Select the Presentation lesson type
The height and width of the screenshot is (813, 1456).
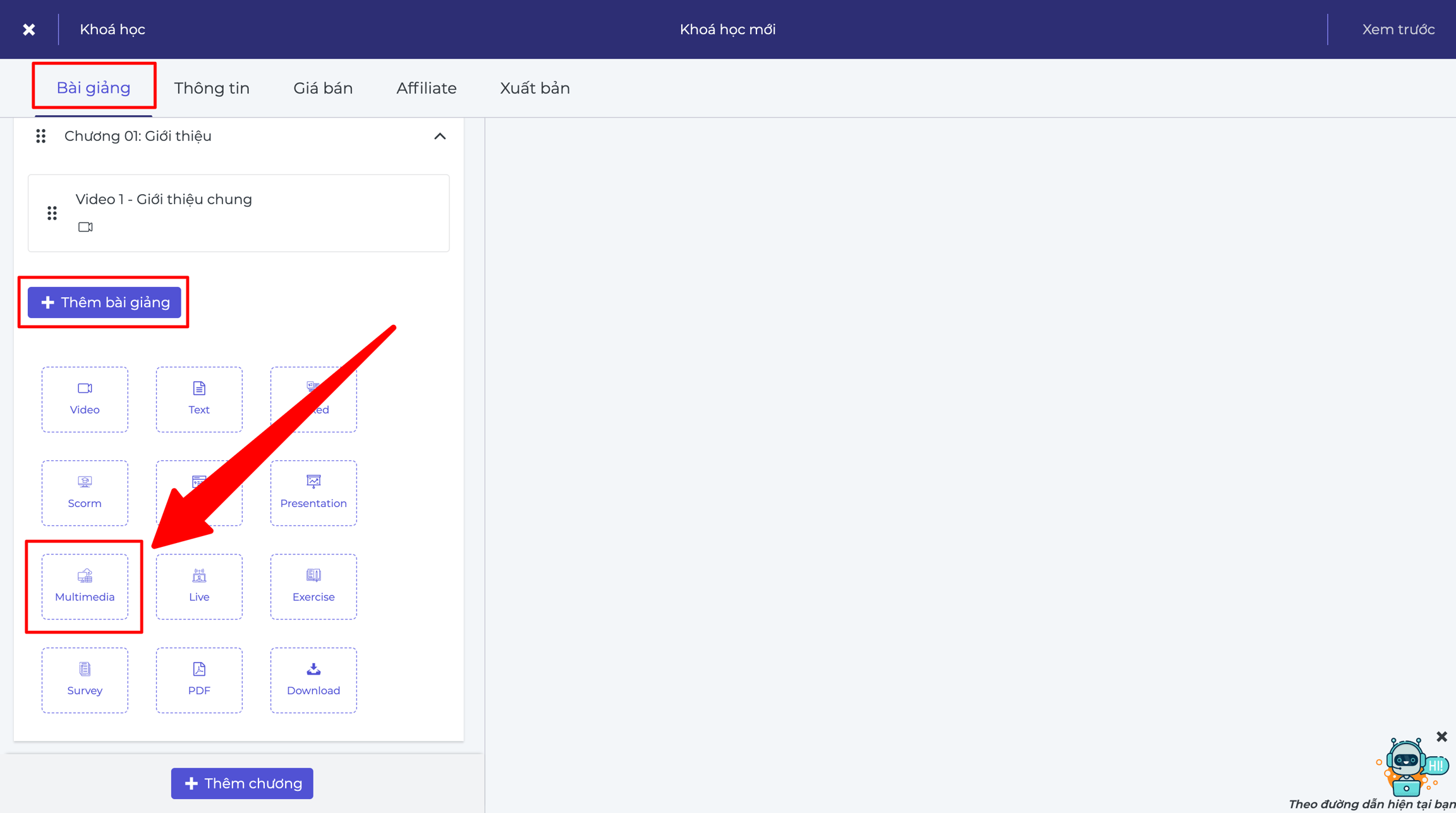pyautogui.click(x=313, y=492)
